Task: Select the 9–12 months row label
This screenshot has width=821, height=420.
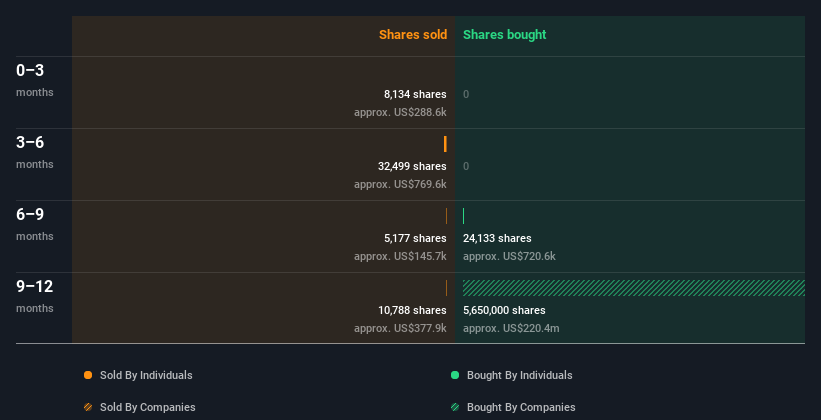Action: [35, 287]
